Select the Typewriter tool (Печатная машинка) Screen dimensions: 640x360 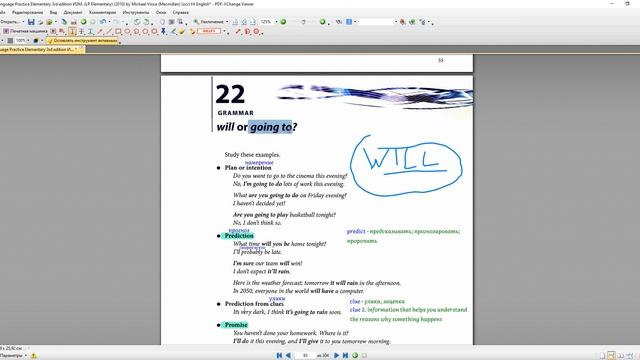25,31
